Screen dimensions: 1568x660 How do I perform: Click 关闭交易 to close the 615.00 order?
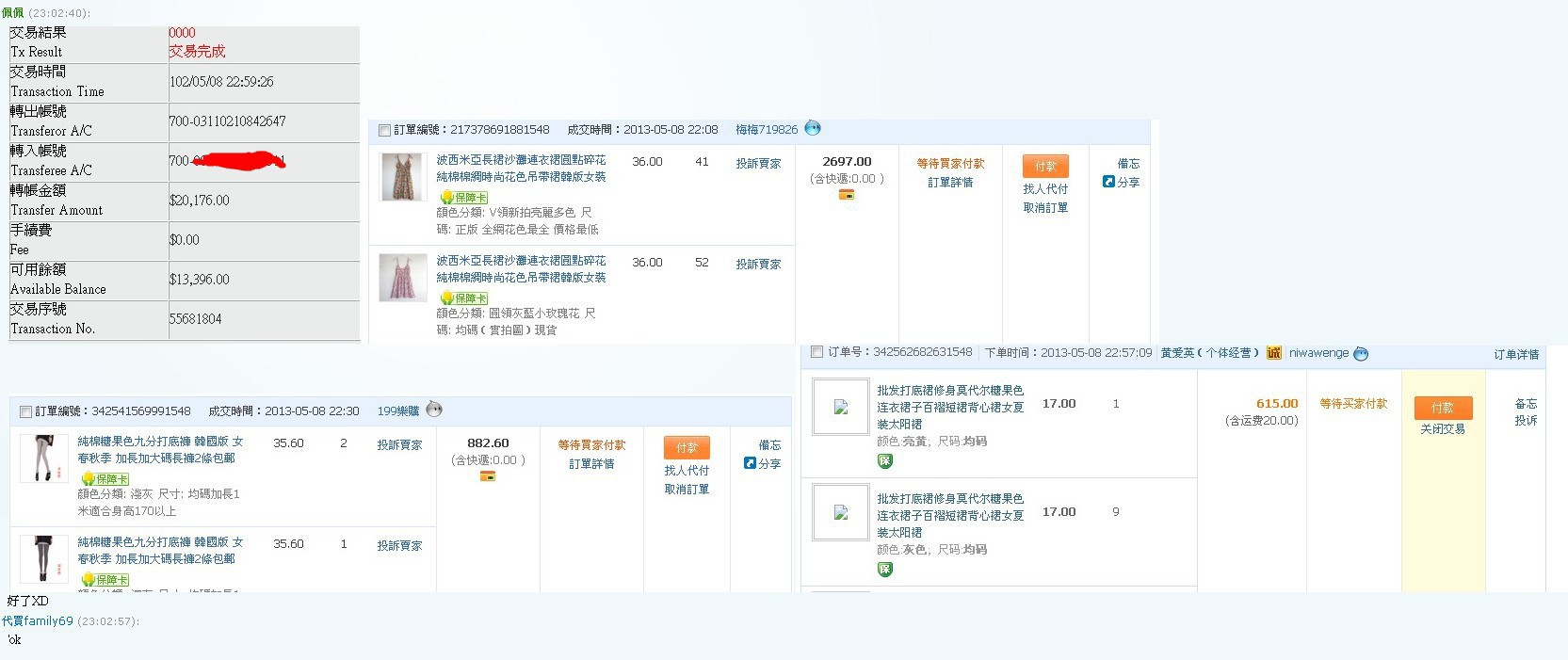pyautogui.click(x=1443, y=429)
